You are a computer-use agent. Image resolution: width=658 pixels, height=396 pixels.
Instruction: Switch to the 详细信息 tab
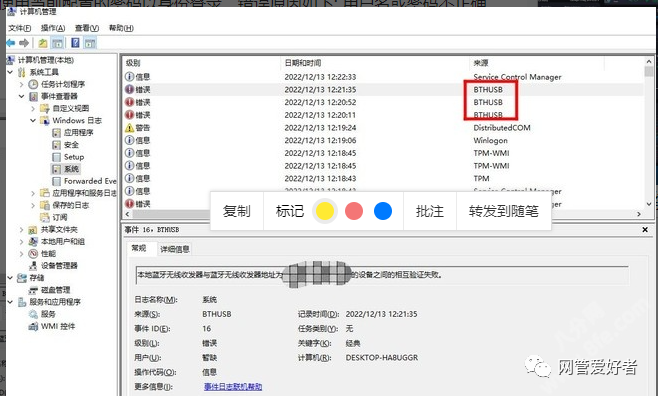175,249
